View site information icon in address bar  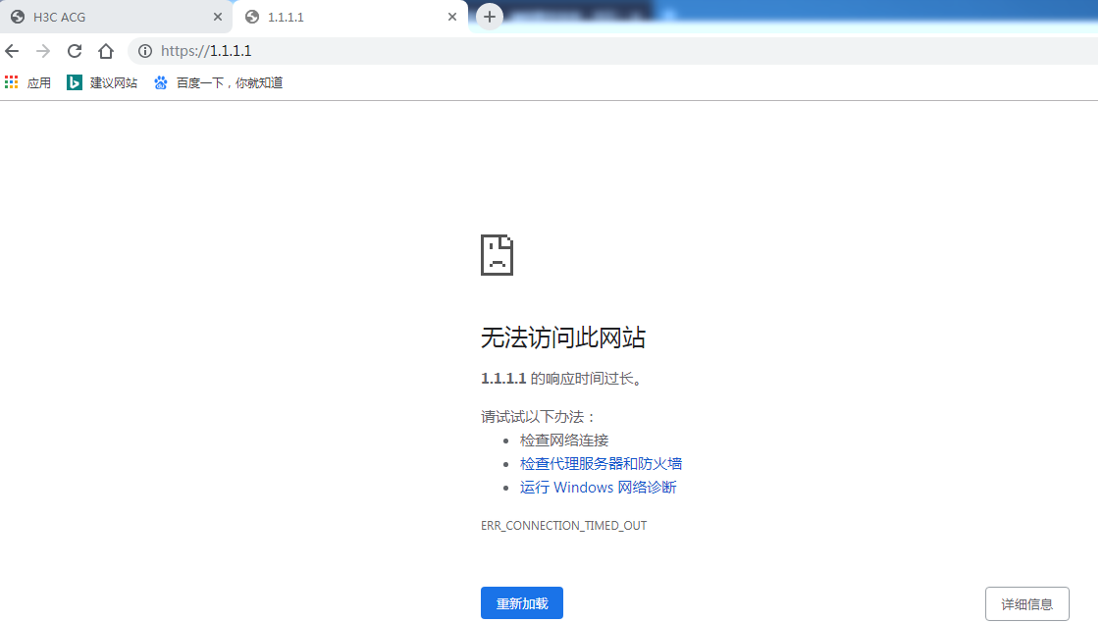(145, 51)
